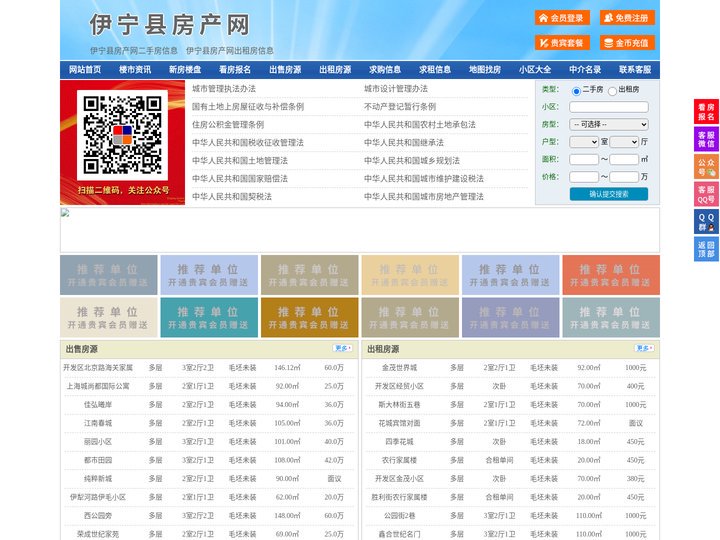Click the 客服微信 side floating icon
This screenshot has width=720, height=540.
tap(706, 139)
